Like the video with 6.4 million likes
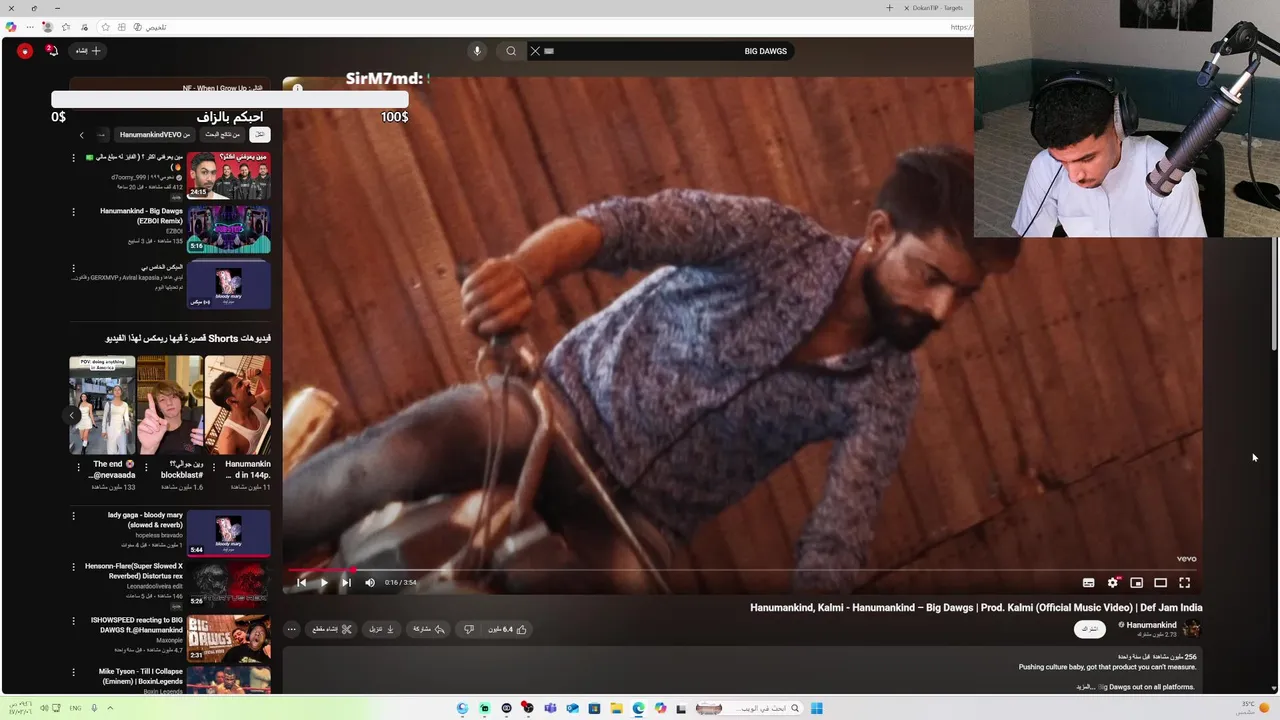This screenshot has width=1280, height=720. click(x=508, y=629)
